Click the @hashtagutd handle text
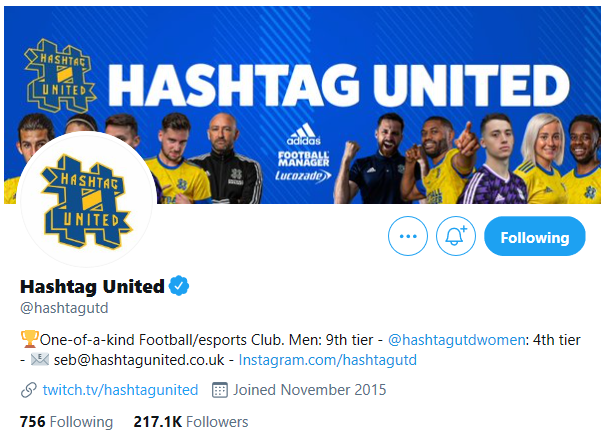The image size is (607, 443). (64, 308)
